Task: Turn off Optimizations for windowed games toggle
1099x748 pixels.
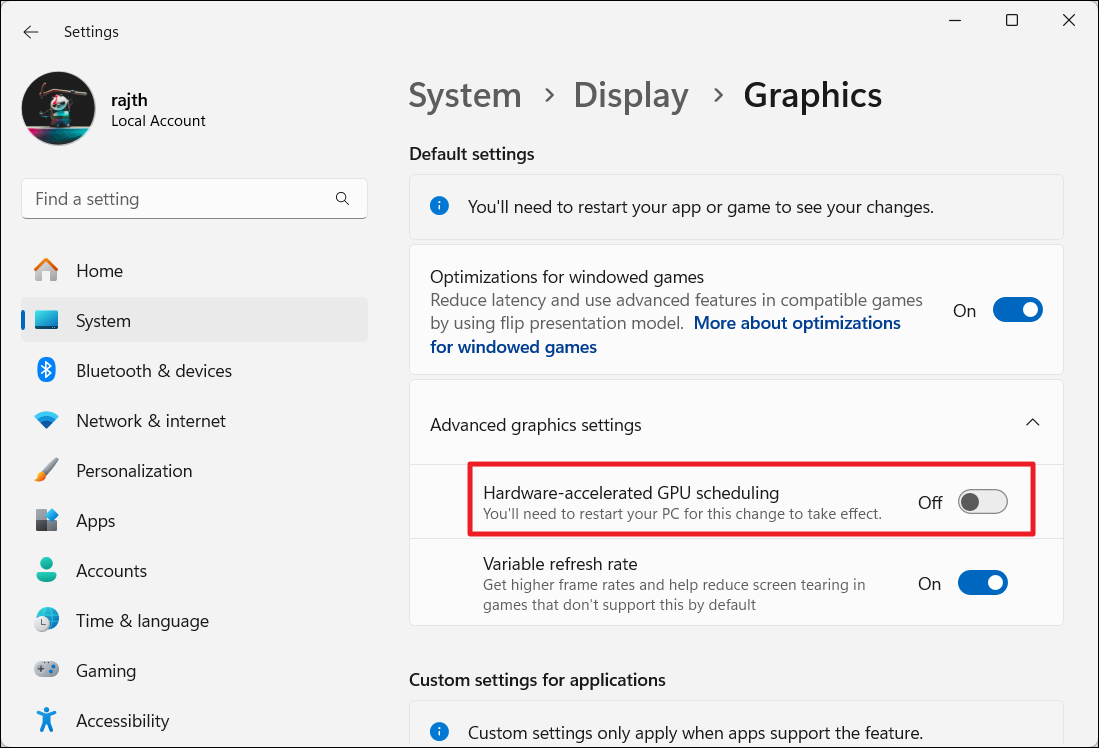Action: (x=1017, y=310)
